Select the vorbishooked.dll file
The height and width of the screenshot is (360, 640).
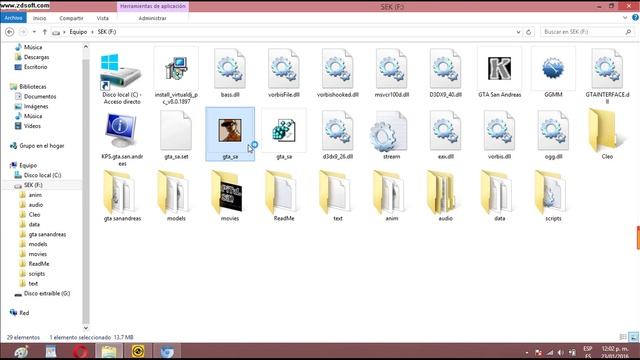point(338,73)
